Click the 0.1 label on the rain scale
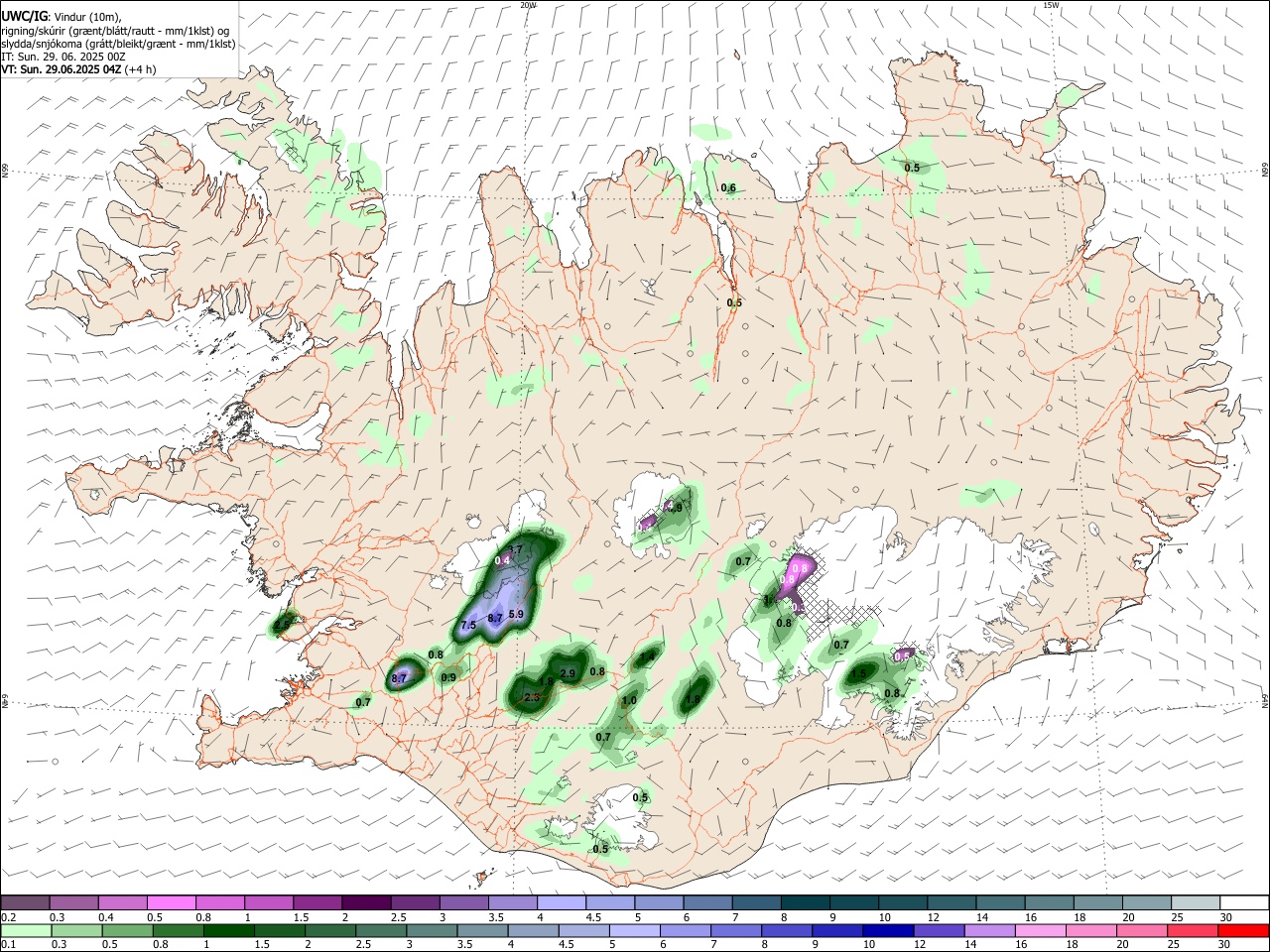The image size is (1270, 952). pyautogui.click(x=8, y=944)
